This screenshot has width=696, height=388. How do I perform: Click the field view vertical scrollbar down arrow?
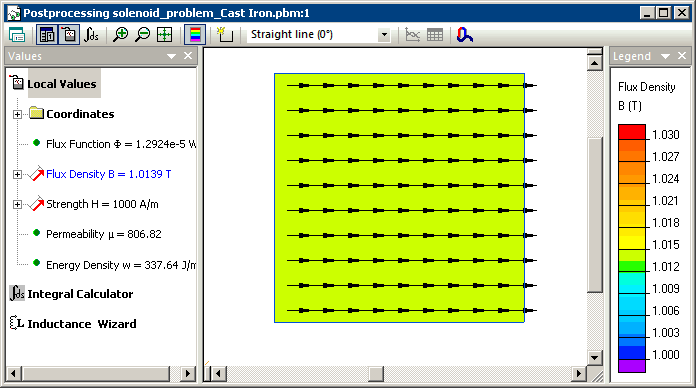(x=594, y=357)
